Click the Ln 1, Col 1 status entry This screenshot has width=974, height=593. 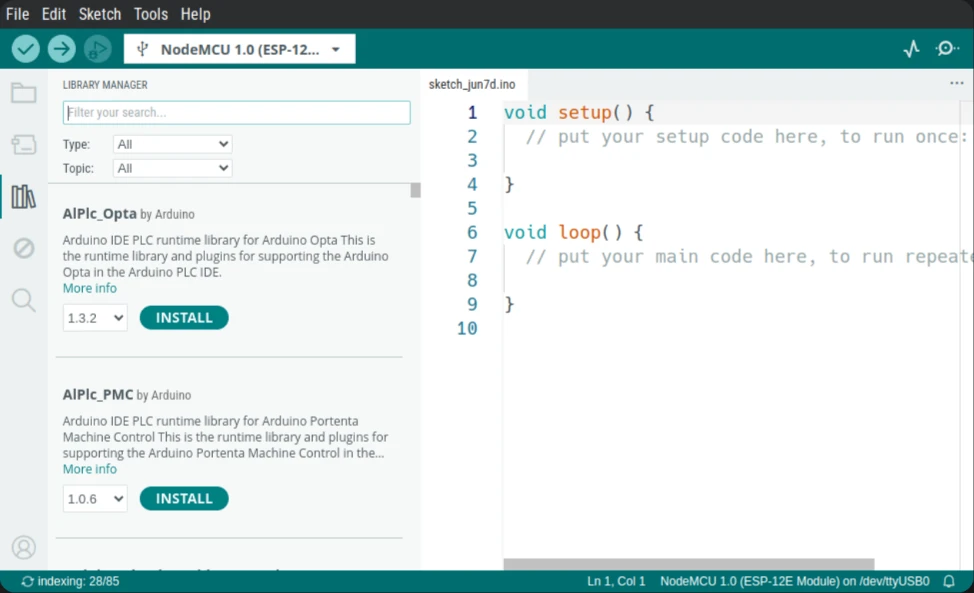(x=616, y=581)
